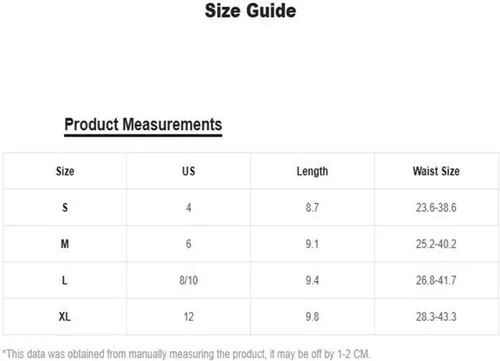Click waist size 25.2-40.2 cell
This screenshot has width=500, height=361.
coord(436,244)
